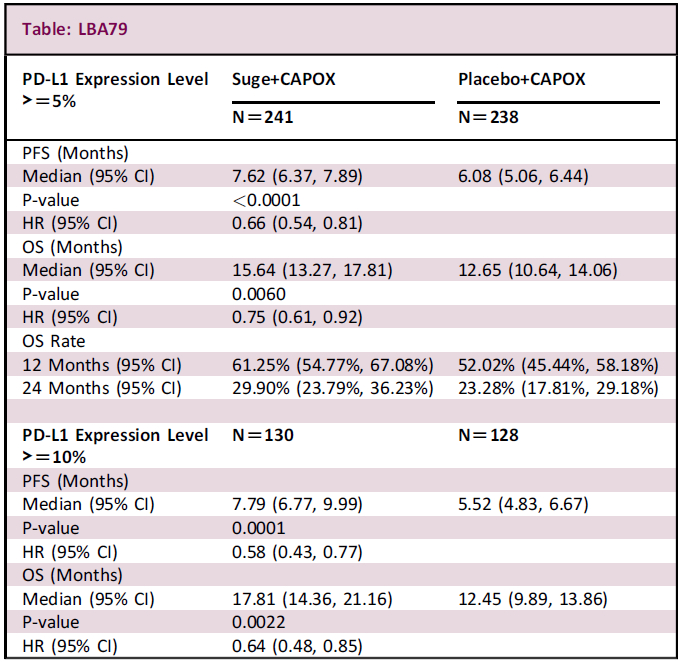Select the Suge+CAPOX column header
The height and width of the screenshot is (662, 680).
tap(283, 79)
